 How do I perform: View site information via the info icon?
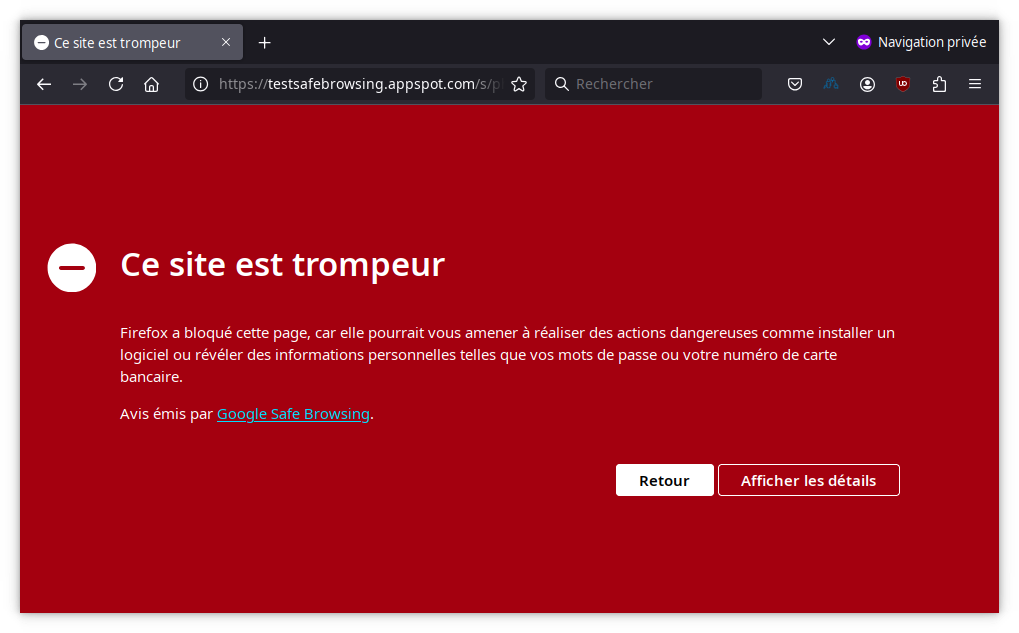click(x=200, y=84)
